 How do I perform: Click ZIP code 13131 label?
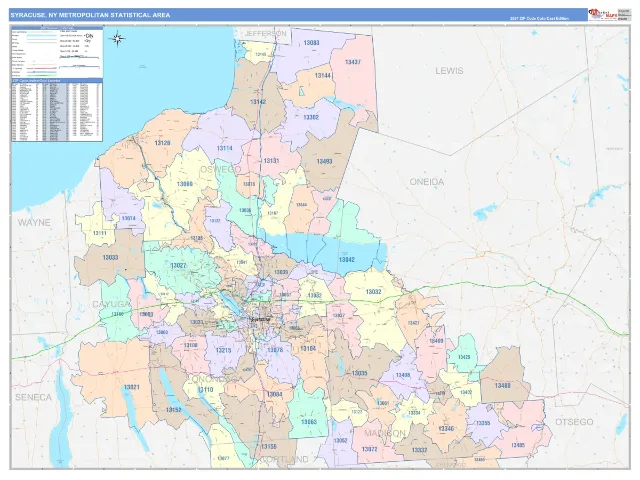coord(271,161)
